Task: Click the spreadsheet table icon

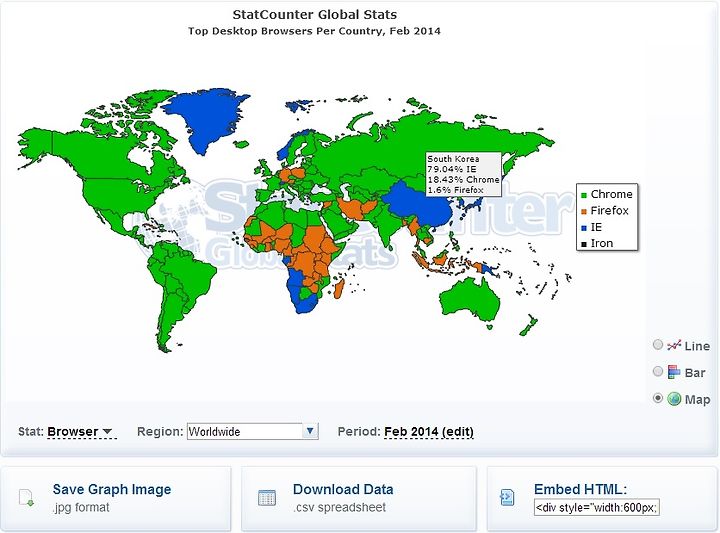Action: tap(267, 498)
